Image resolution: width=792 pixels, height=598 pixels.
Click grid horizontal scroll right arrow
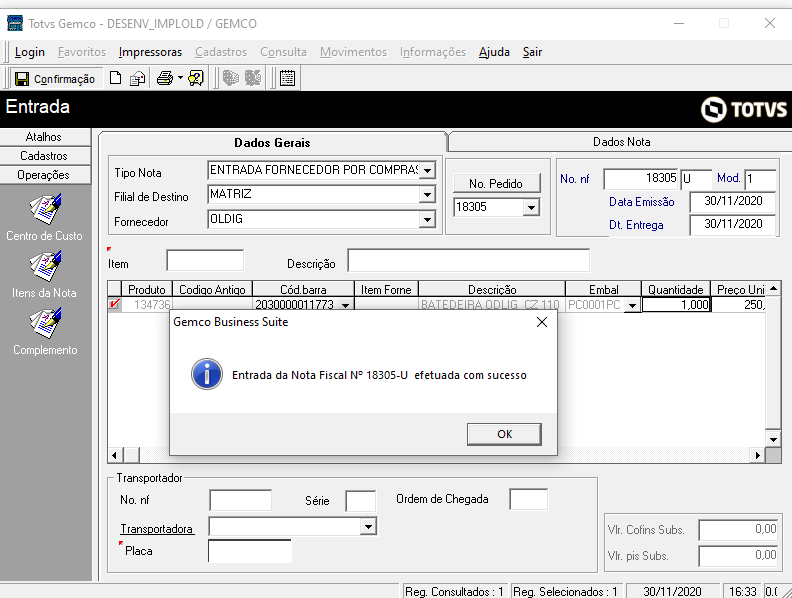tap(758, 456)
